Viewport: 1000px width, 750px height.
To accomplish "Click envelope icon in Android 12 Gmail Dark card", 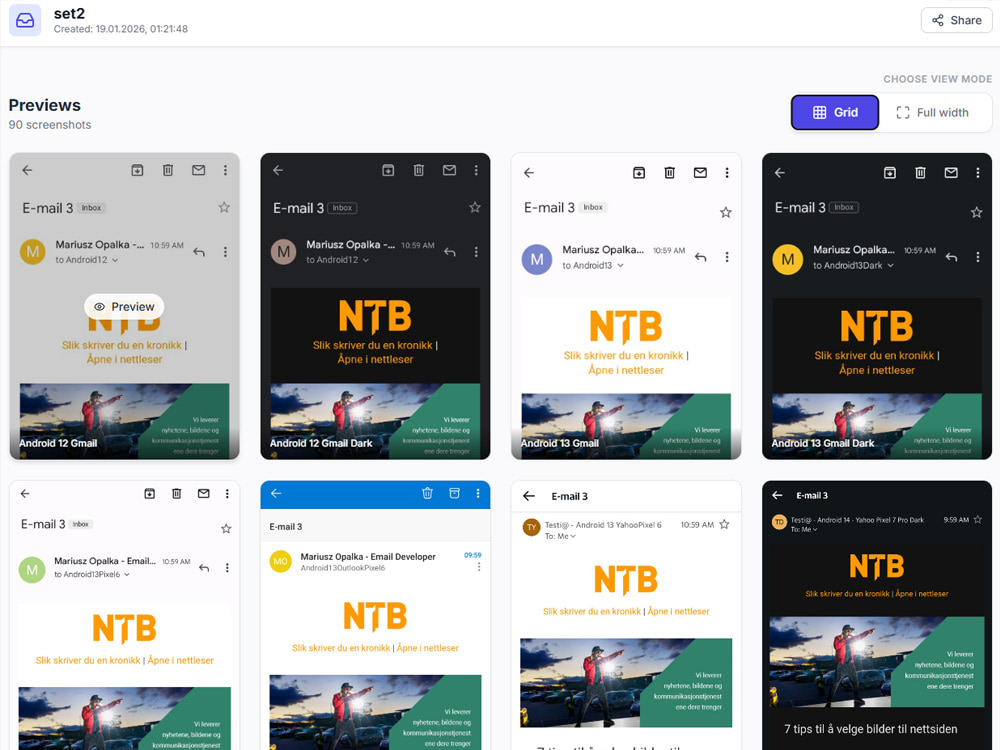I will pyautogui.click(x=450, y=170).
